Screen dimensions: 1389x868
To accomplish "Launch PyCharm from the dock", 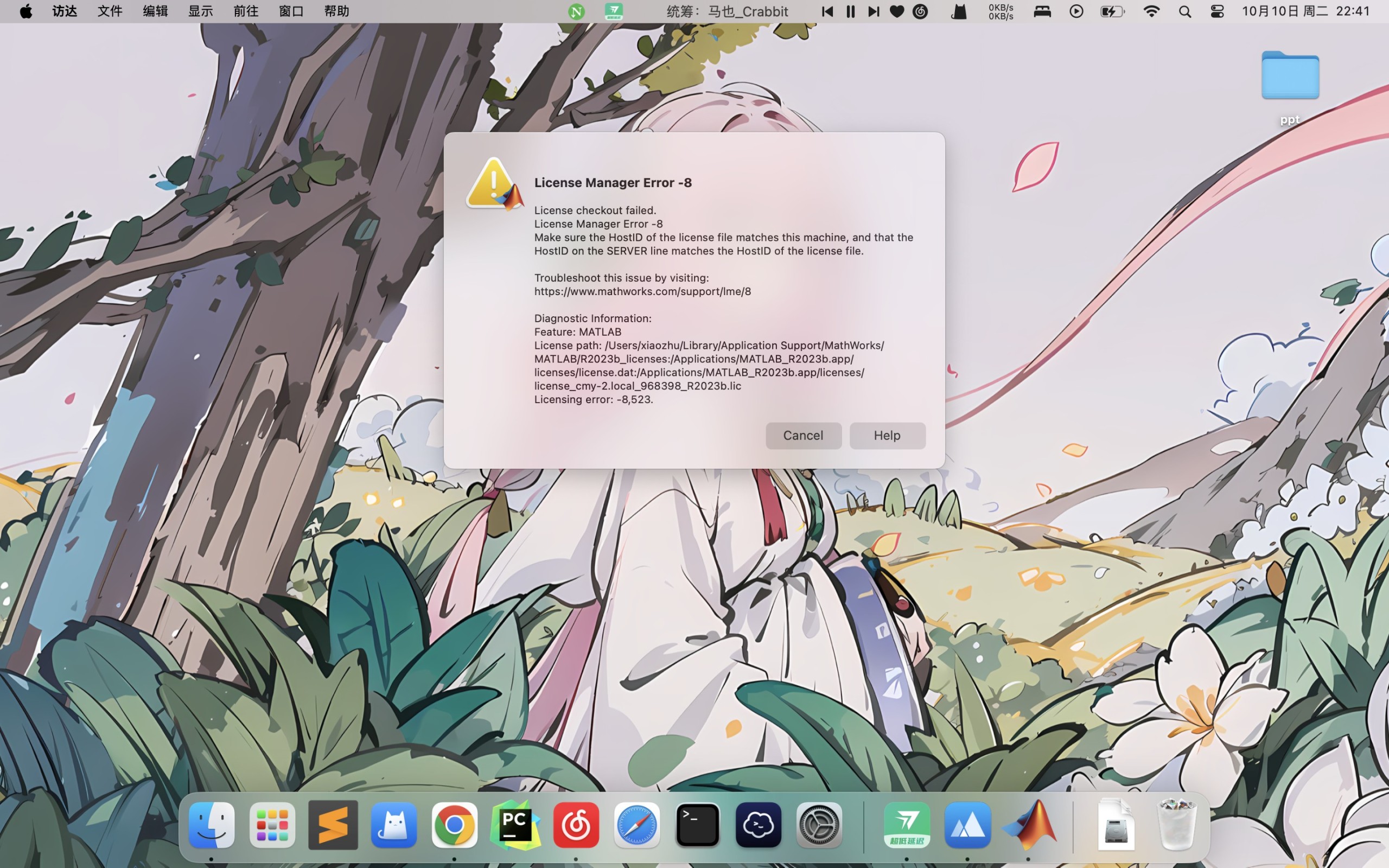I will [515, 826].
